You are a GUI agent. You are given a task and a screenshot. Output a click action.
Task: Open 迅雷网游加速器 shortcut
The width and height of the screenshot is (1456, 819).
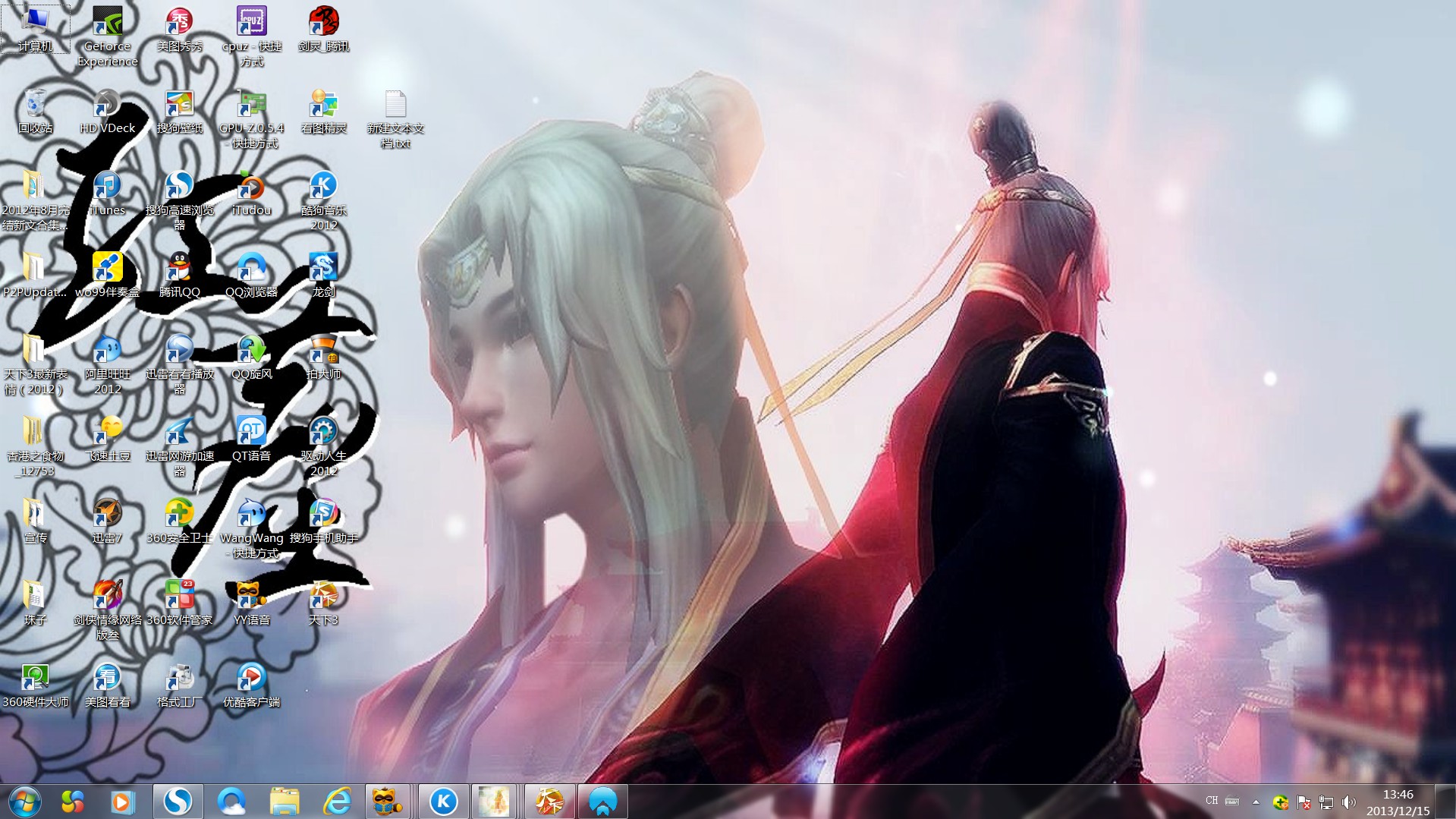(180, 446)
